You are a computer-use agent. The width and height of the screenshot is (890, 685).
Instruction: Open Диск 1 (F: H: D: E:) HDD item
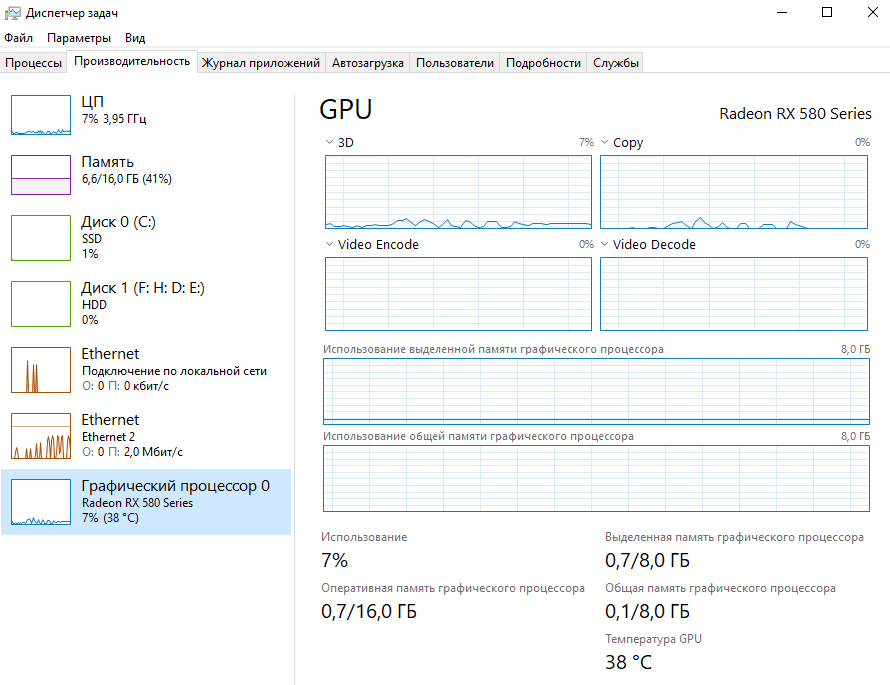[142, 303]
